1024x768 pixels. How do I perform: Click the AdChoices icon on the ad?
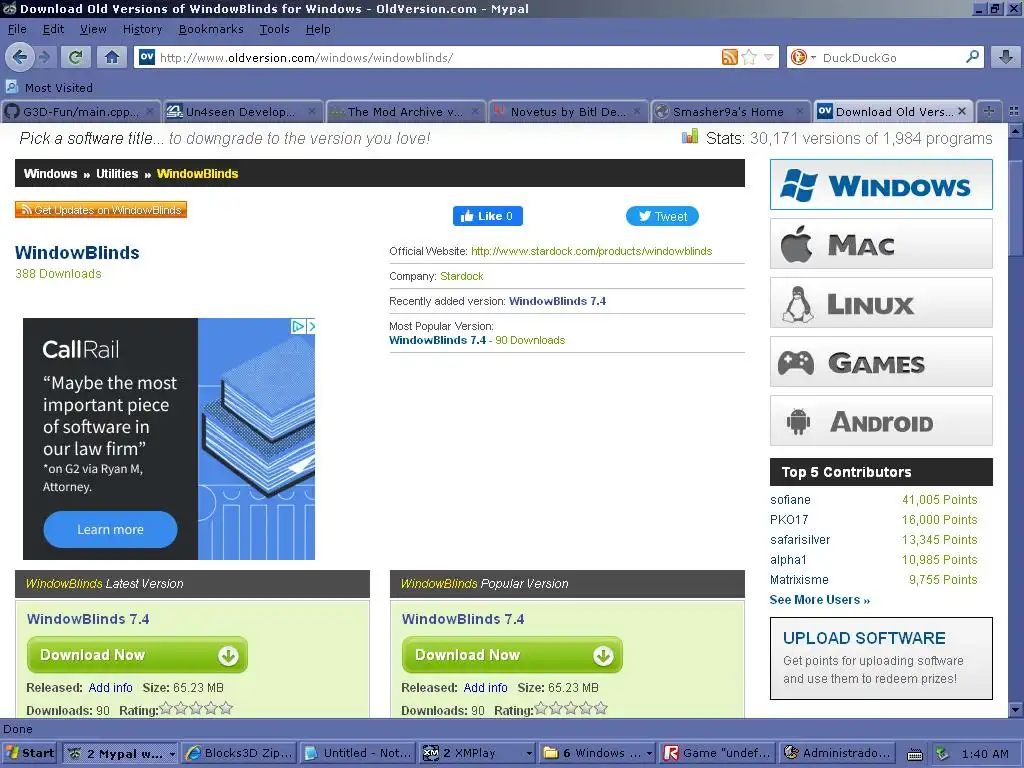[x=298, y=326]
